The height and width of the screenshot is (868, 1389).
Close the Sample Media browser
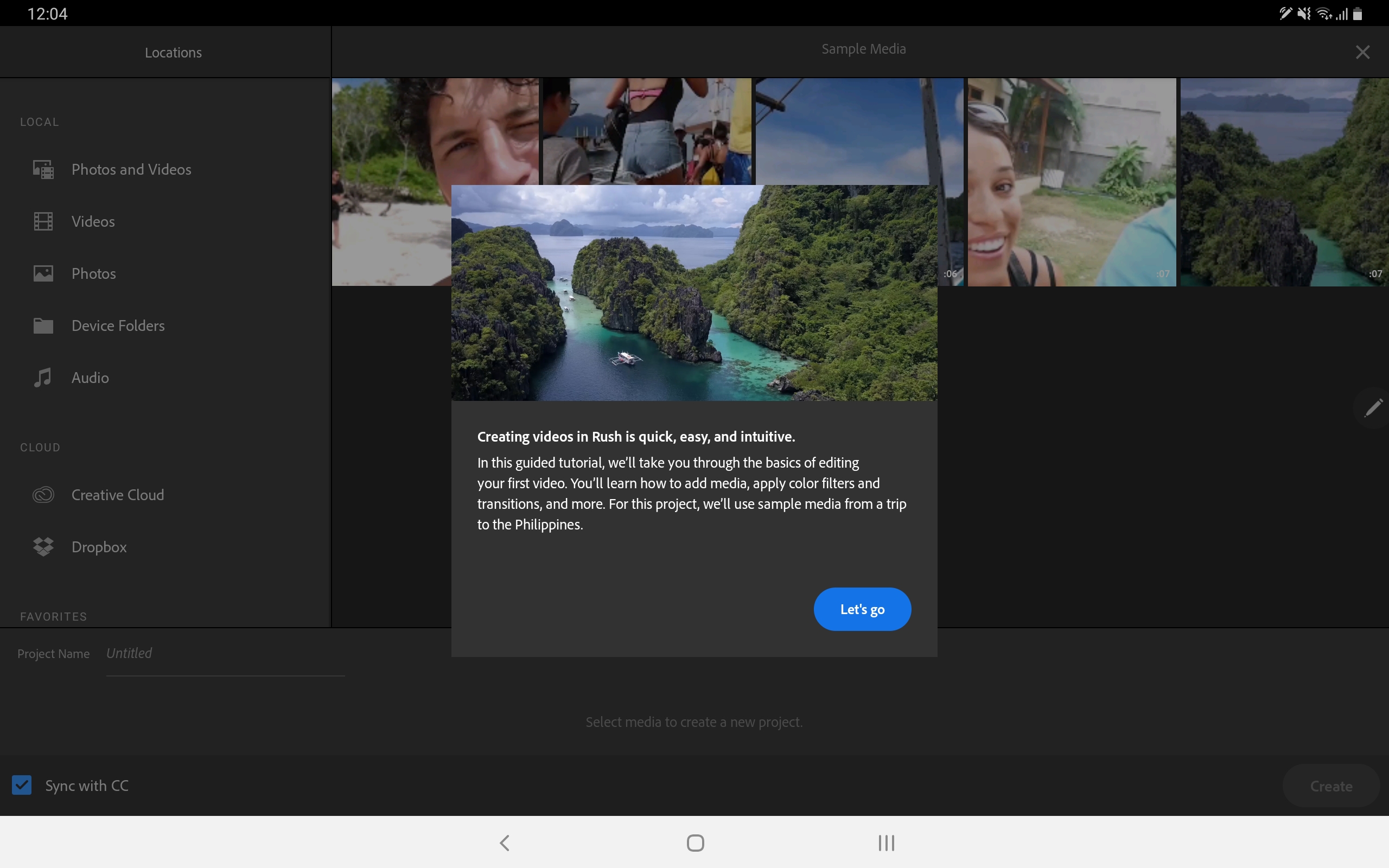click(1362, 52)
